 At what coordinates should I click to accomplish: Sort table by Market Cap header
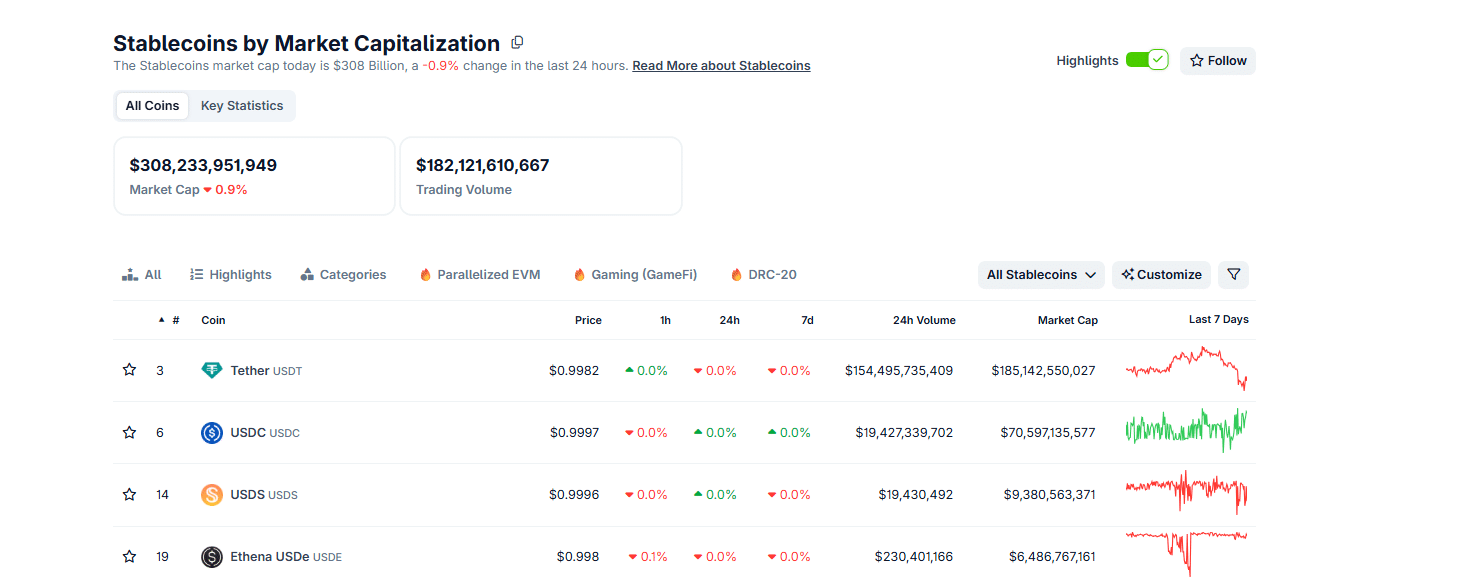(x=1067, y=320)
